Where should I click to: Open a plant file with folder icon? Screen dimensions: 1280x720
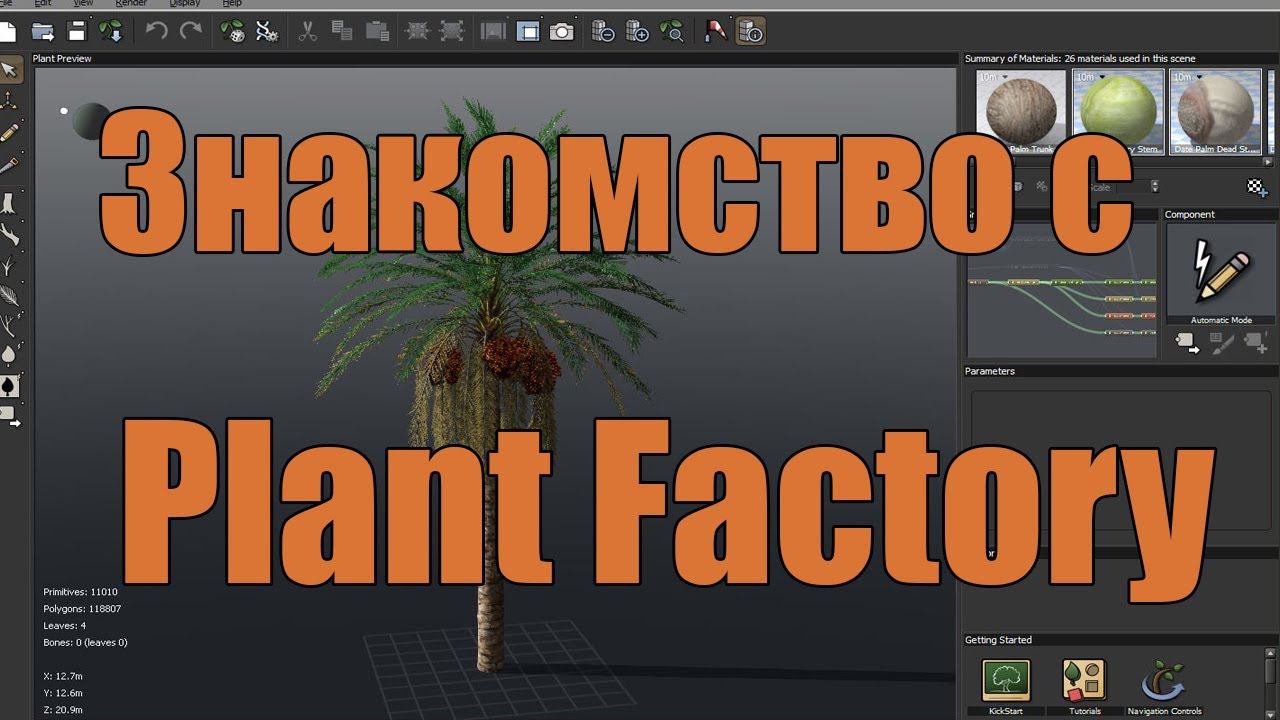(43, 32)
